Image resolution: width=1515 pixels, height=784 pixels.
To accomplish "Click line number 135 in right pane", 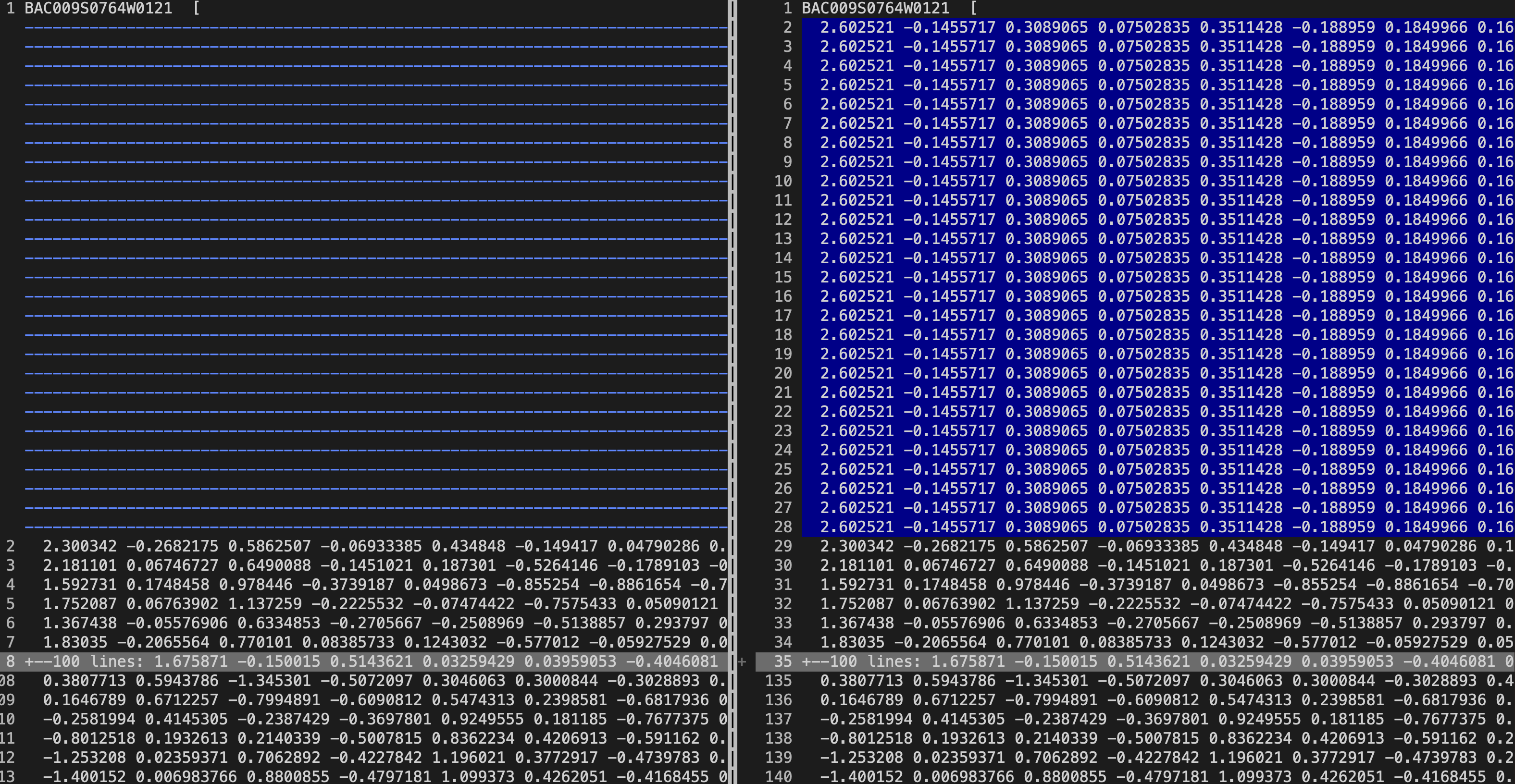I will coord(778,681).
